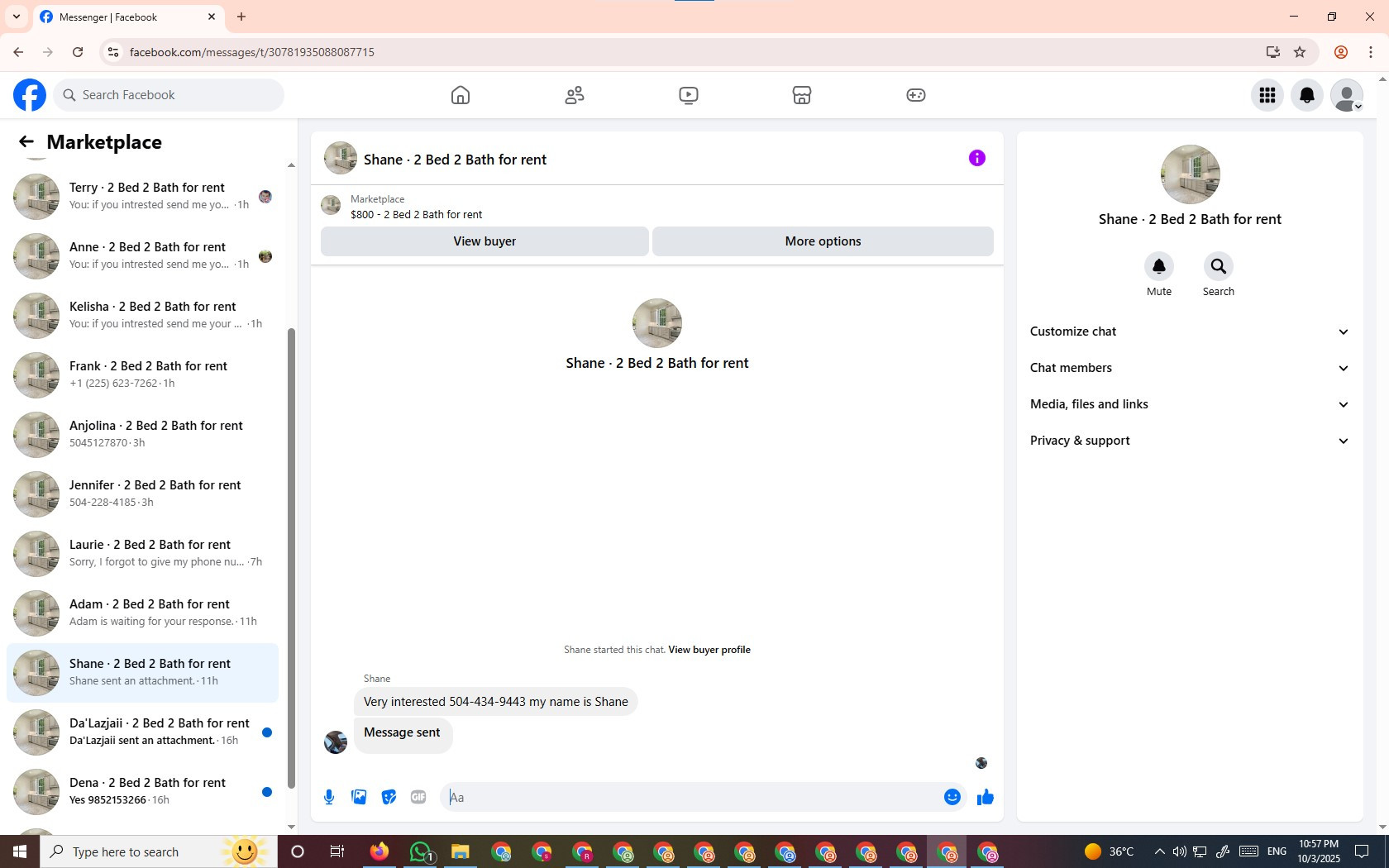Open the browser tab search dropdown

click(x=17, y=17)
